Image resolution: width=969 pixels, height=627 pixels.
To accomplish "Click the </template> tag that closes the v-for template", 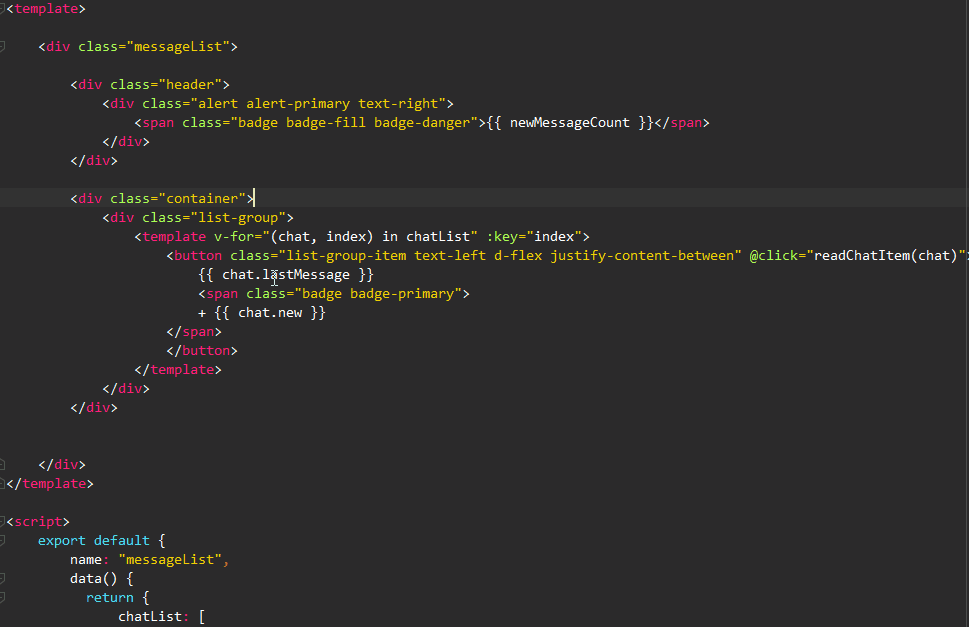I will (178, 370).
